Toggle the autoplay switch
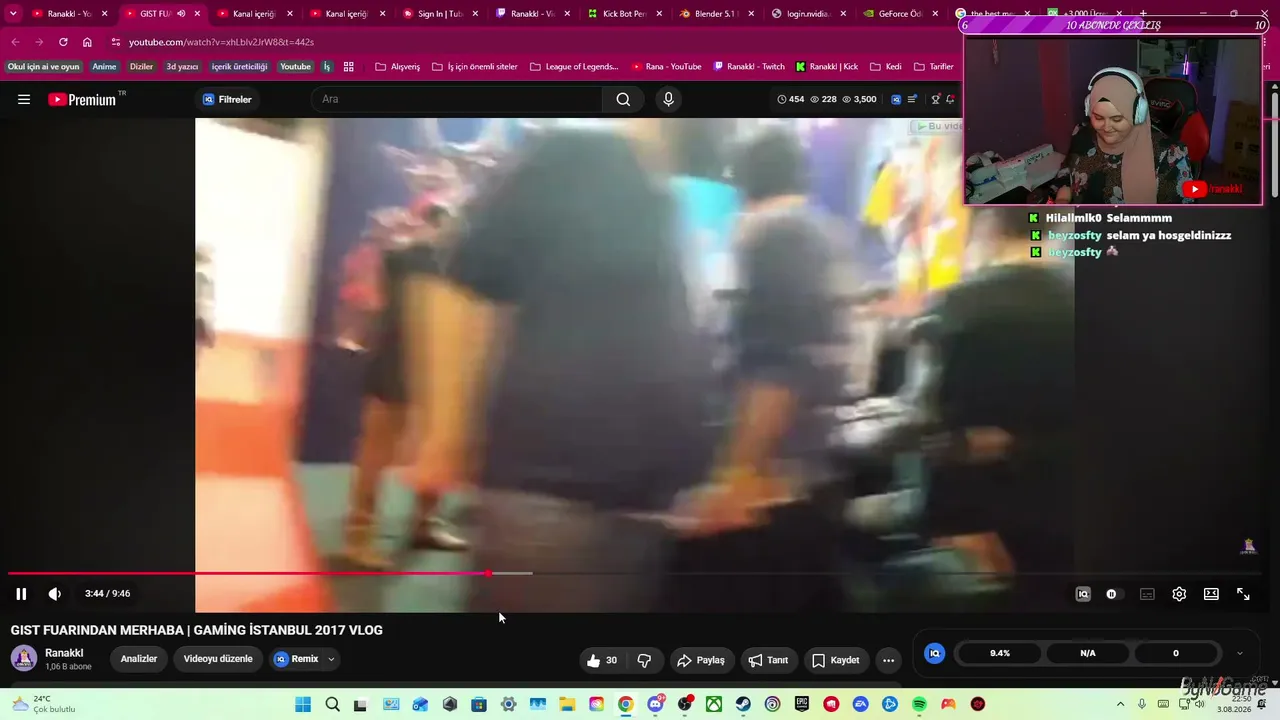This screenshot has height=720, width=1280. [x=1112, y=594]
